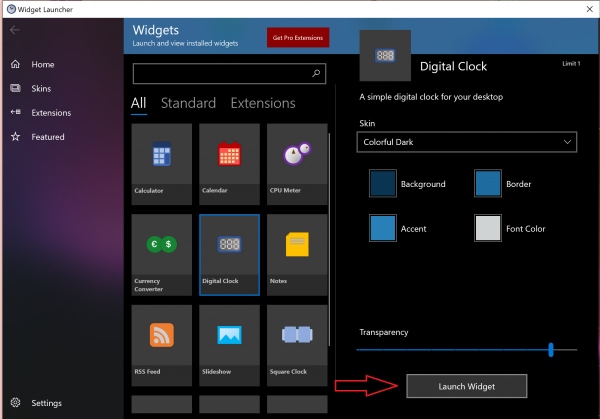Click 'Launch and view installed widgets' subtitle

(185, 43)
